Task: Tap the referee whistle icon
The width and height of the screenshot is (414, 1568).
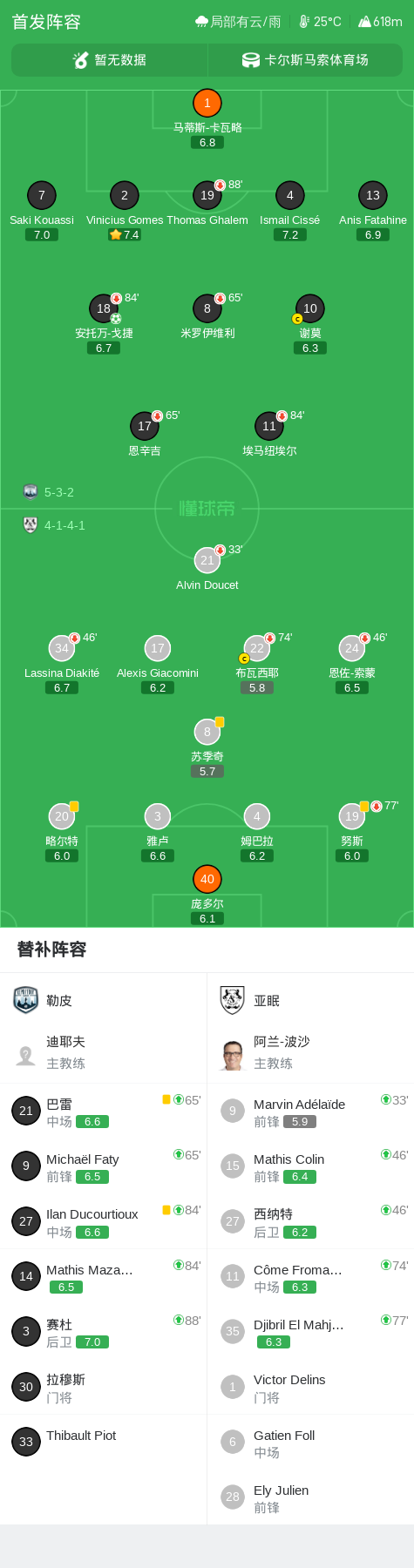Action: (80, 60)
